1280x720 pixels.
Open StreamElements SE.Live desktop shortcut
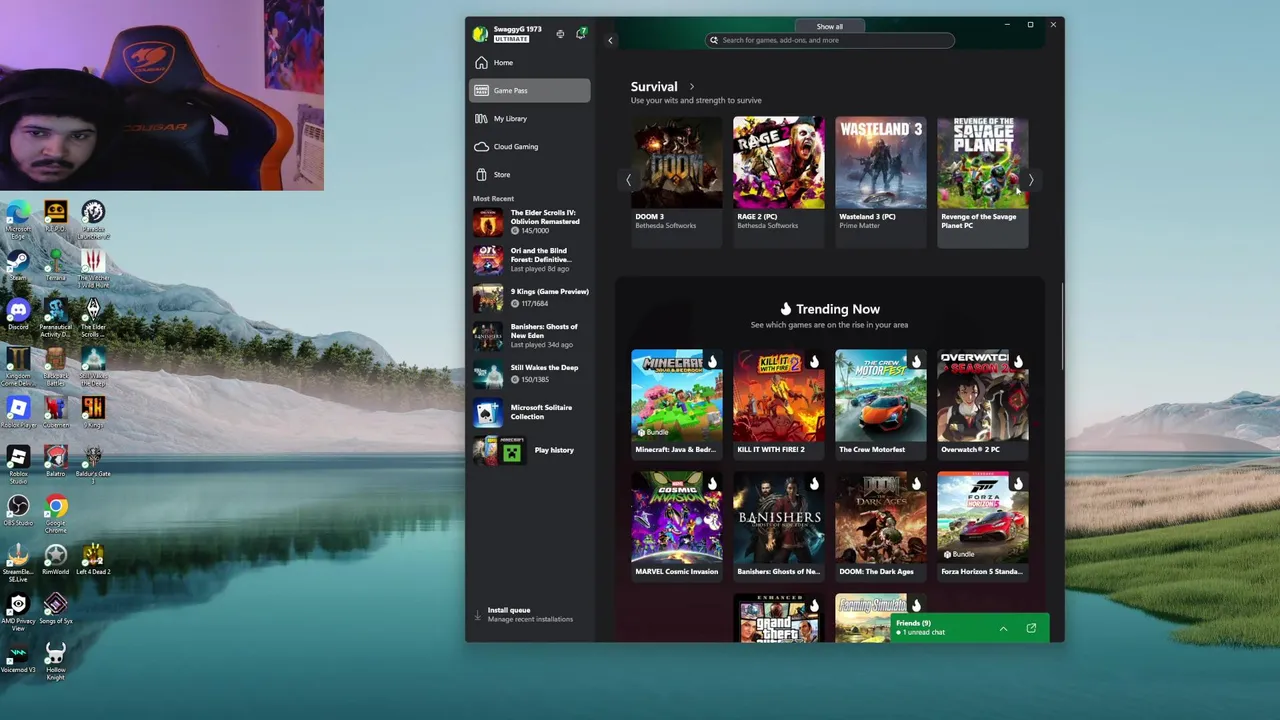(18, 563)
